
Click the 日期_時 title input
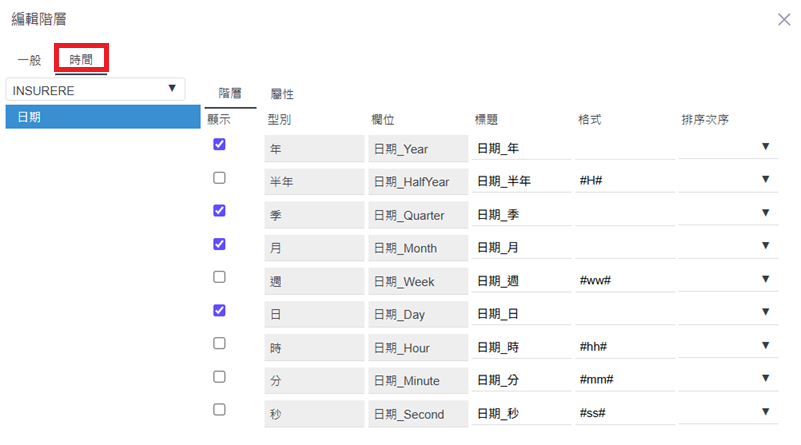click(520, 347)
